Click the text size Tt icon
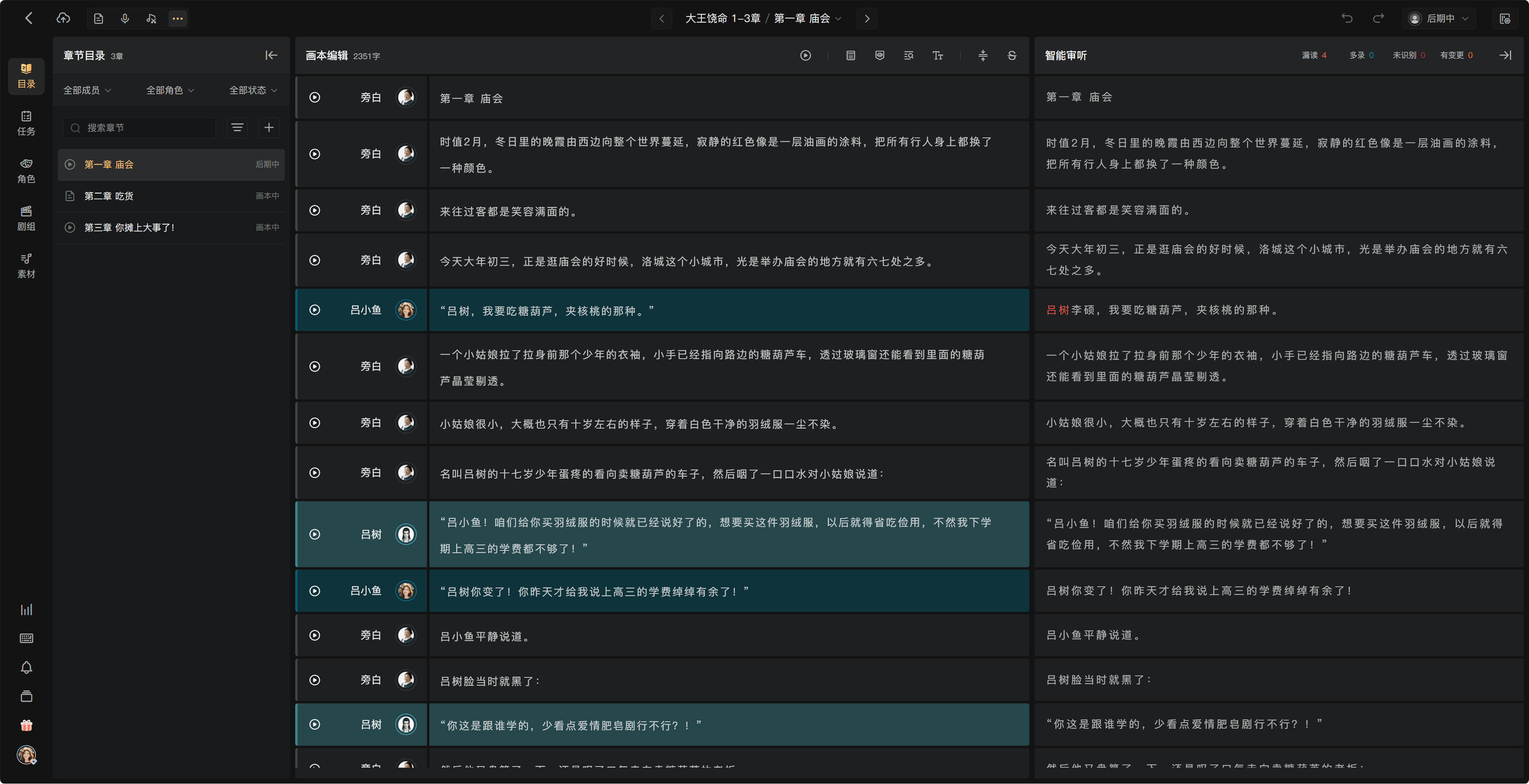 937,55
